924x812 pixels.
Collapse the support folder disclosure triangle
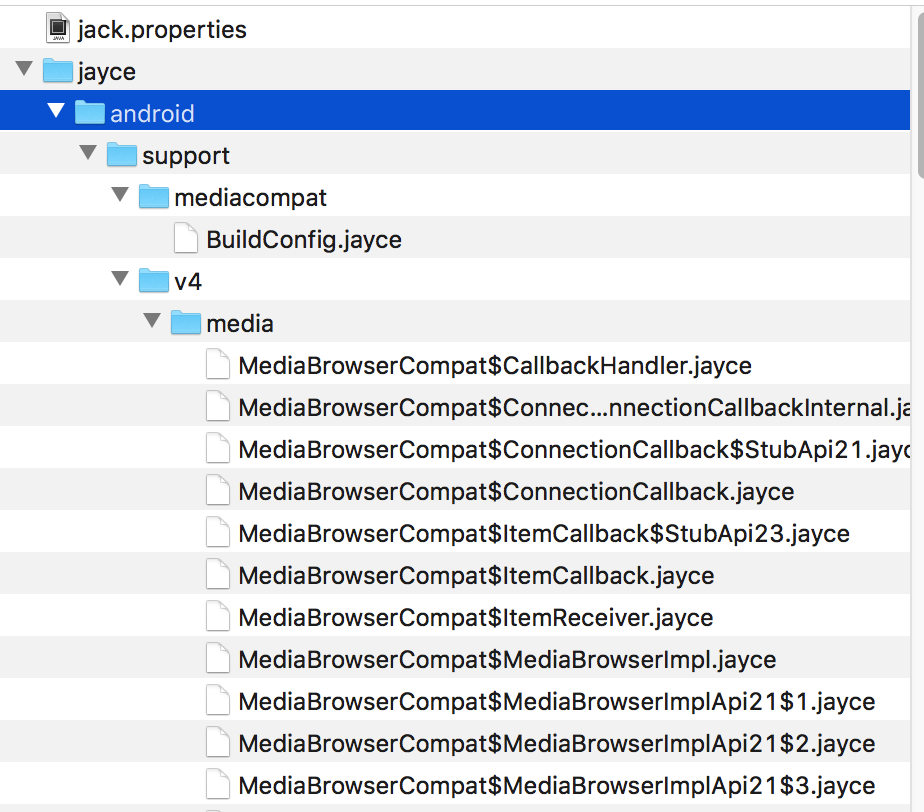pyautogui.click(x=88, y=154)
